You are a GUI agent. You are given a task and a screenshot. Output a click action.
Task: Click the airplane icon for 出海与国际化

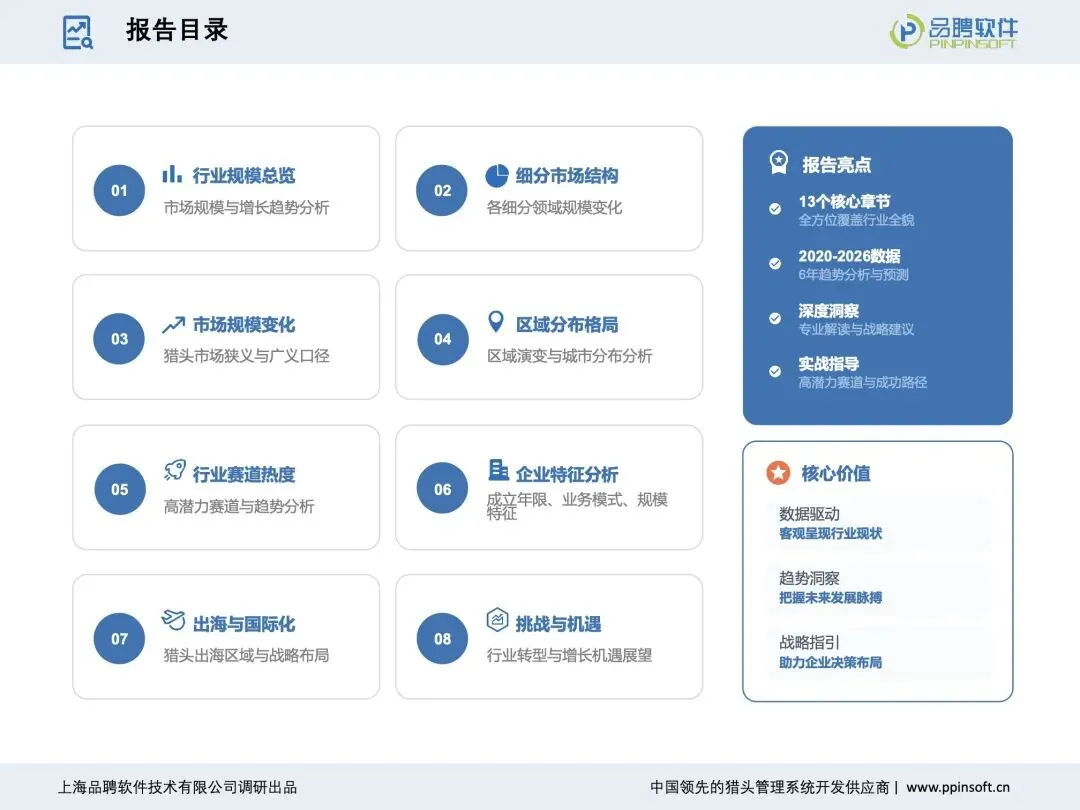(x=174, y=619)
